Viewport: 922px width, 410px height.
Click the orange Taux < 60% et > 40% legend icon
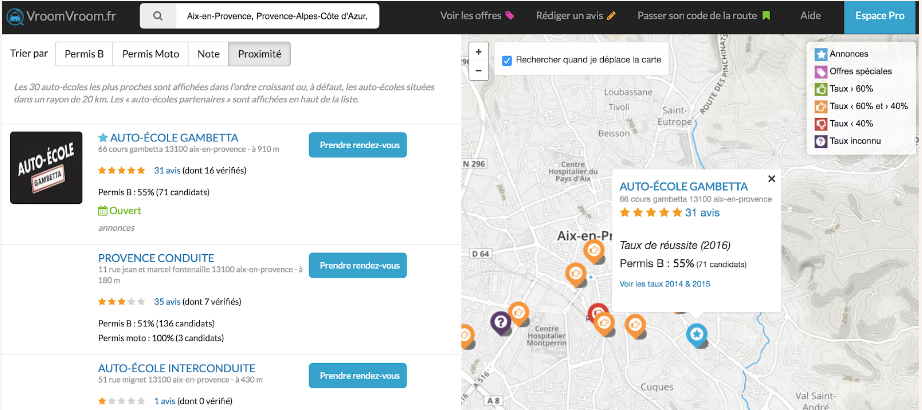click(821, 106)
